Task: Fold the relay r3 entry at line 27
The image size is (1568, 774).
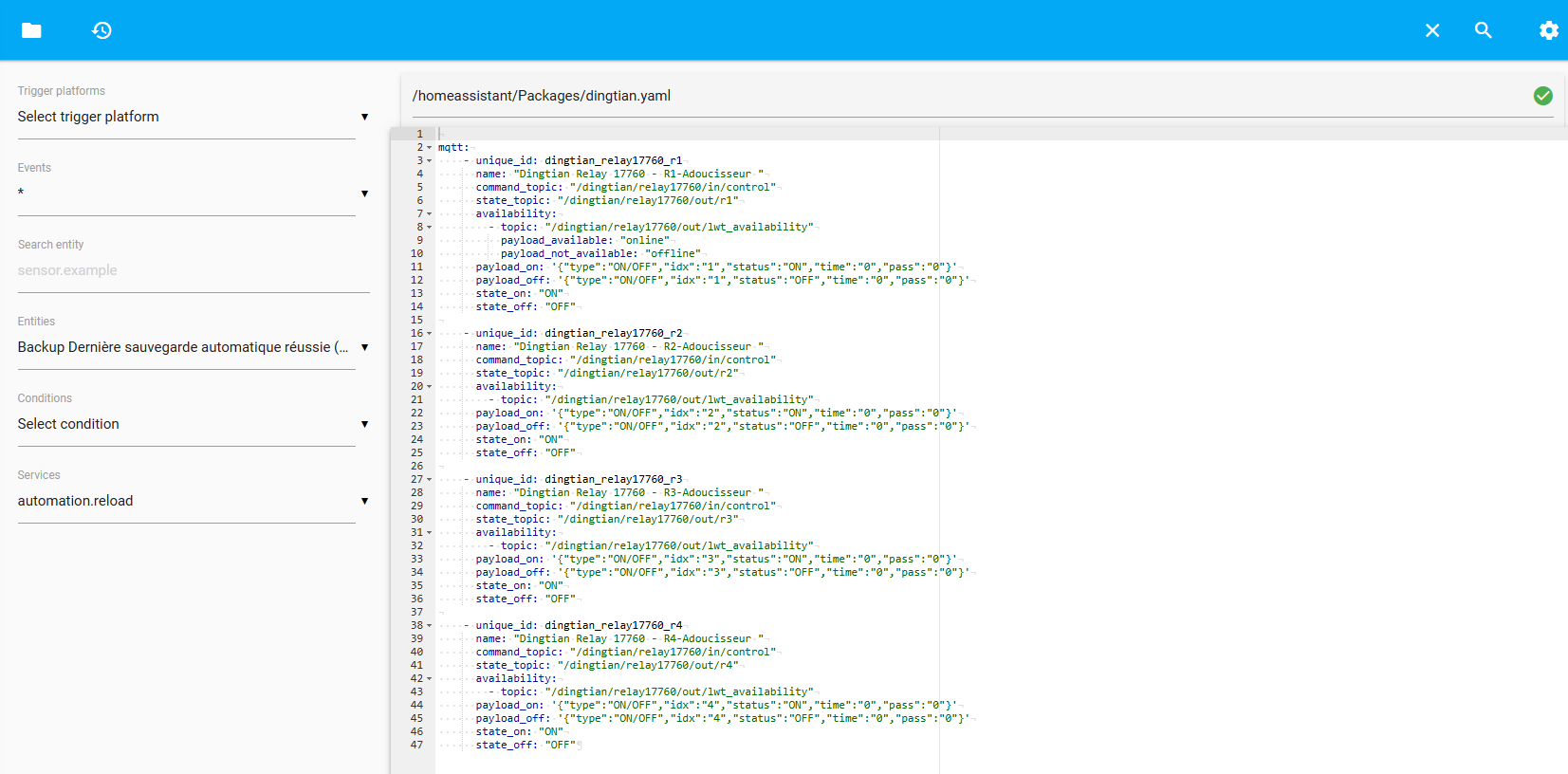Action: click(x=430, y=480)
